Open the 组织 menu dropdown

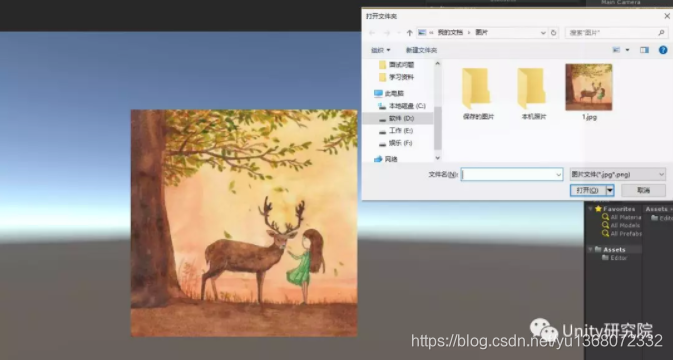point(381,50)
